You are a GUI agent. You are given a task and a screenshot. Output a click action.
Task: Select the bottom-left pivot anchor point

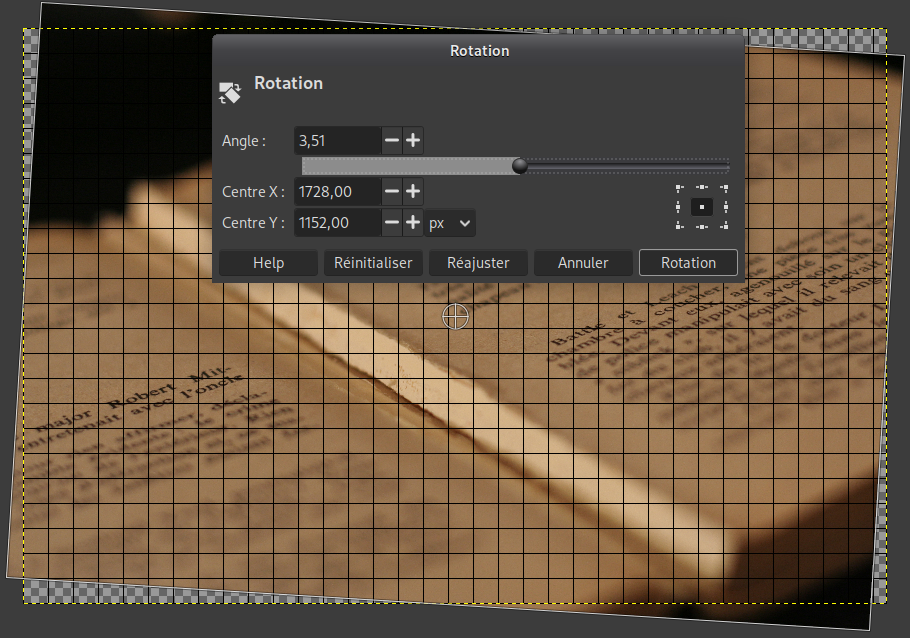coord(680,226)
